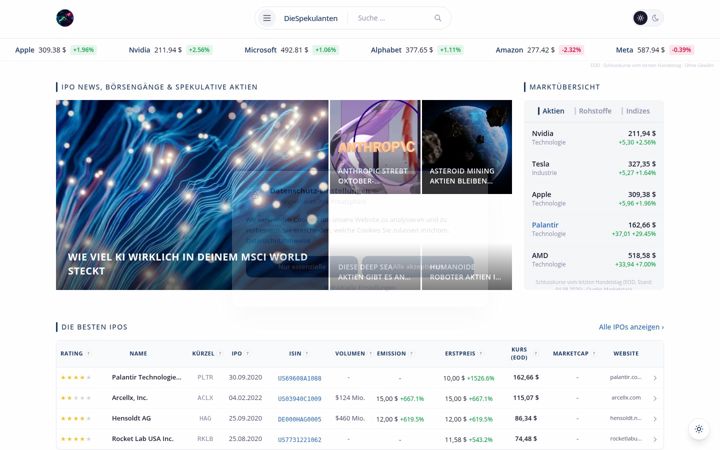Open the Anthropic strebt Oktober article tile
This screenshot has height=450, width=720.
(x=375, y=147)
